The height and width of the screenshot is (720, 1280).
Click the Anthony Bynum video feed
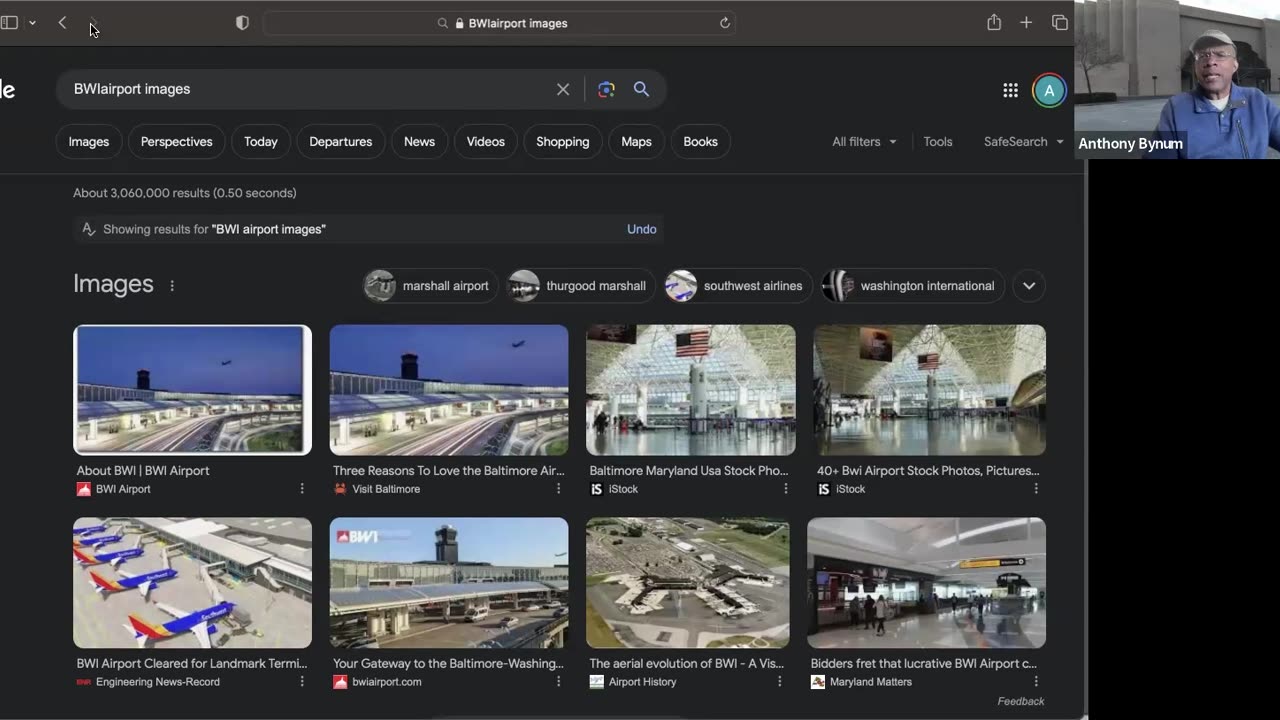pyautogui.click(x=1177, y=79)
